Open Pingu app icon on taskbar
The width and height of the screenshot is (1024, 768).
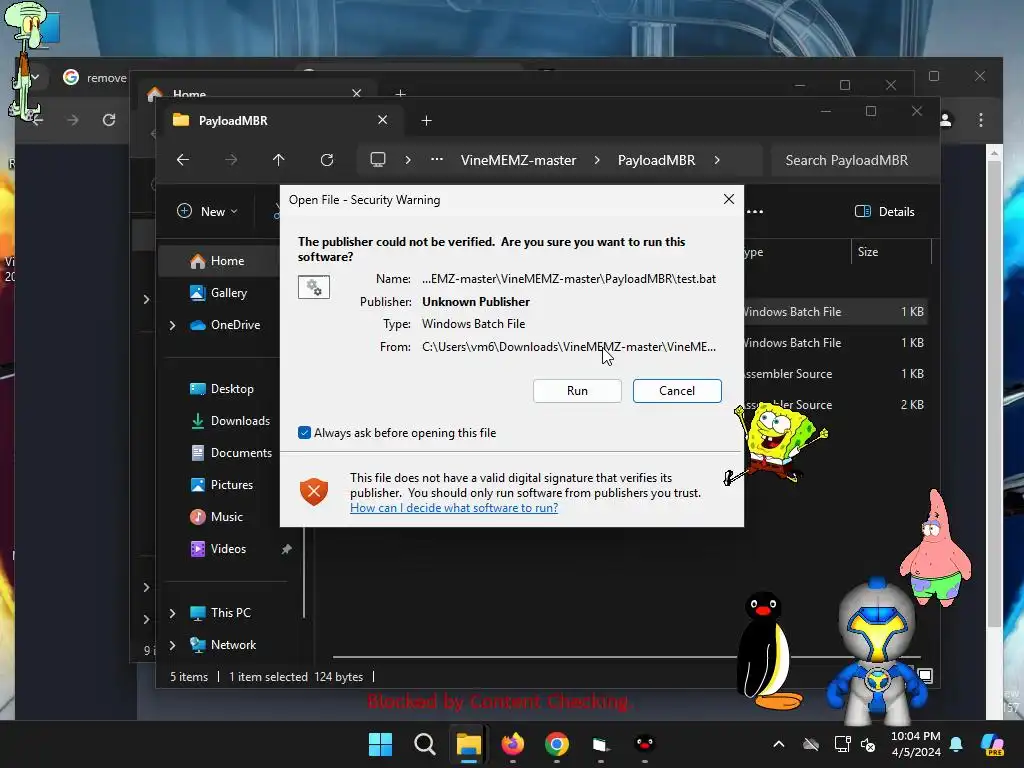645,744
